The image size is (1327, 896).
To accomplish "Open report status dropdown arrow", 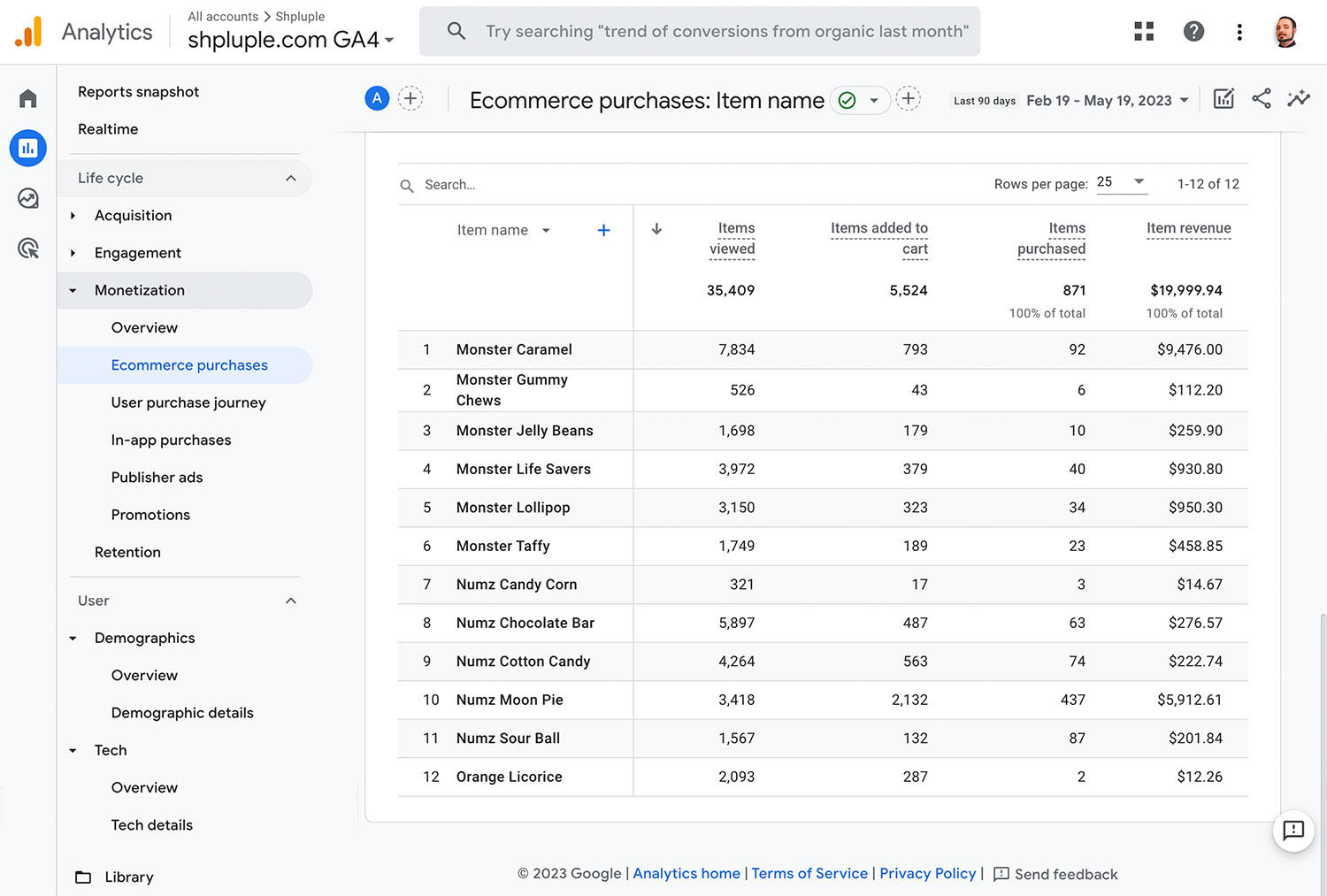I will pyautogui.click(x=874, y=100).
